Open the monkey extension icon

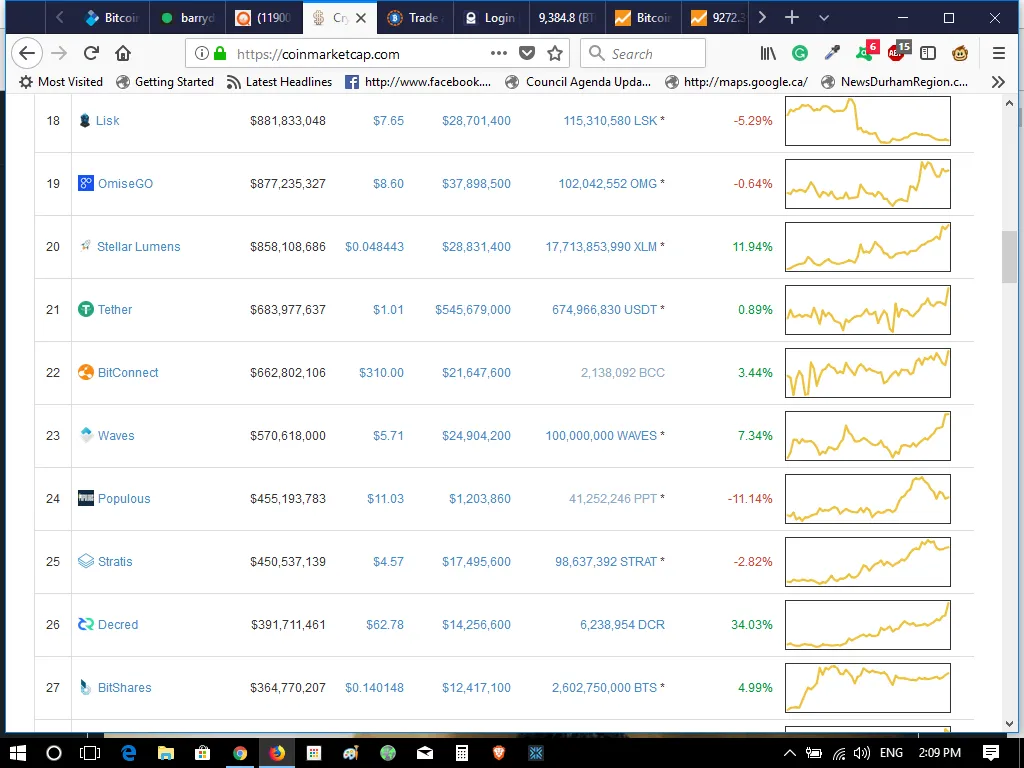(x=960, y=54)
